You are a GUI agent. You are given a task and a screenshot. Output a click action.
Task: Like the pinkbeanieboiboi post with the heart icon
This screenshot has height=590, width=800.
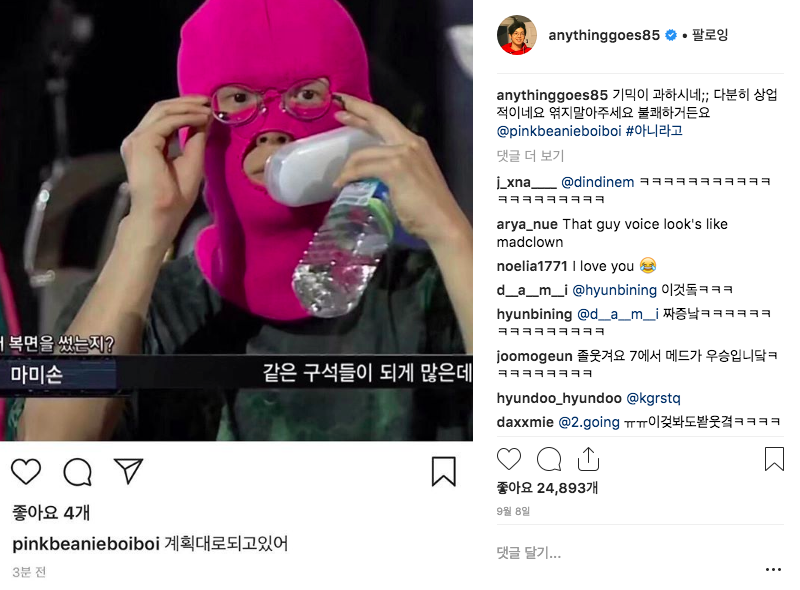click(26, 471)
